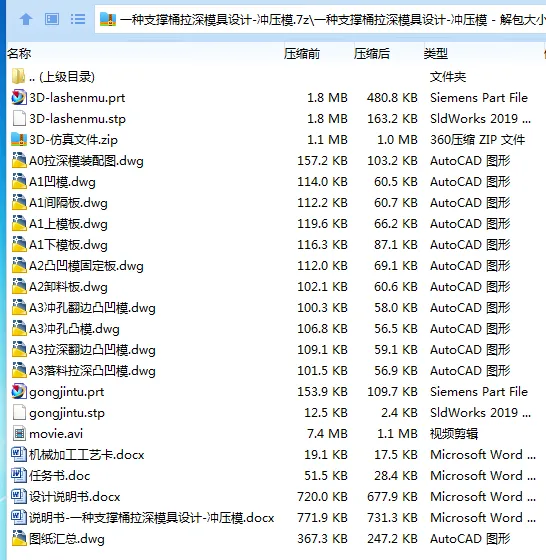Click the A0拉深模装配图.dwg file icon

19,160
